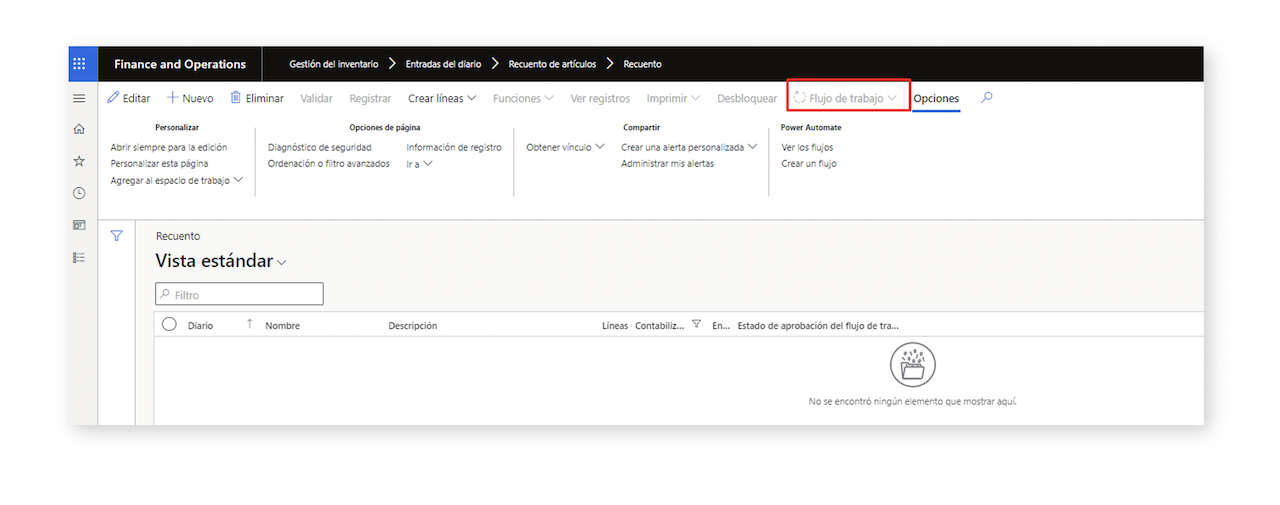The height and width of the screenshot is (505, 1280).
Task: Sort by the Diario column header
Action: point(200,325)
